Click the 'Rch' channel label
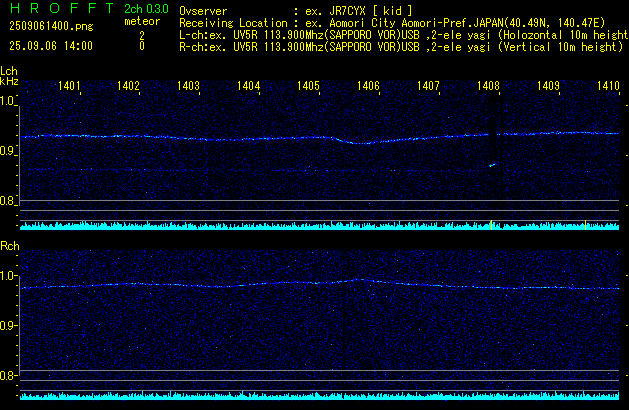Screen dimensions: 629x410 point(10,246)
